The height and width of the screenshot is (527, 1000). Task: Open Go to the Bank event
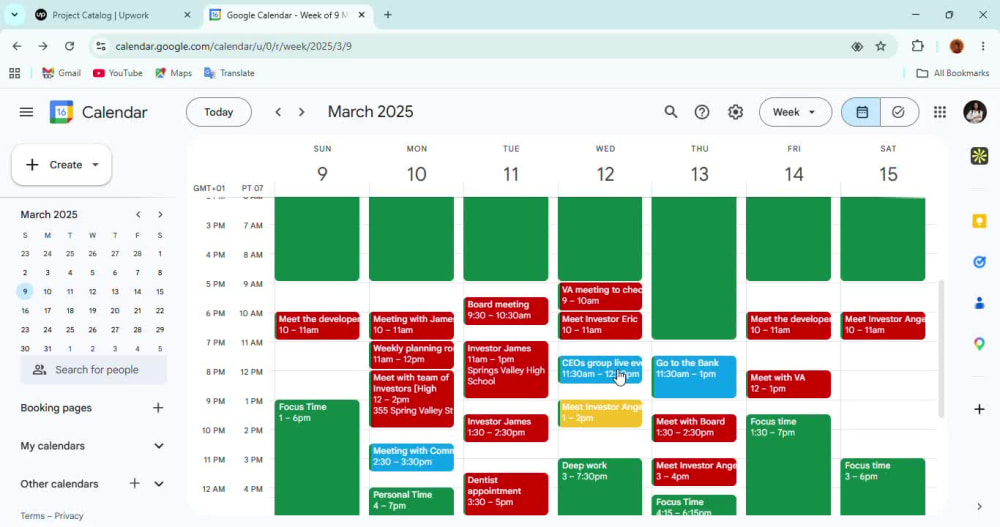(694, 376)
